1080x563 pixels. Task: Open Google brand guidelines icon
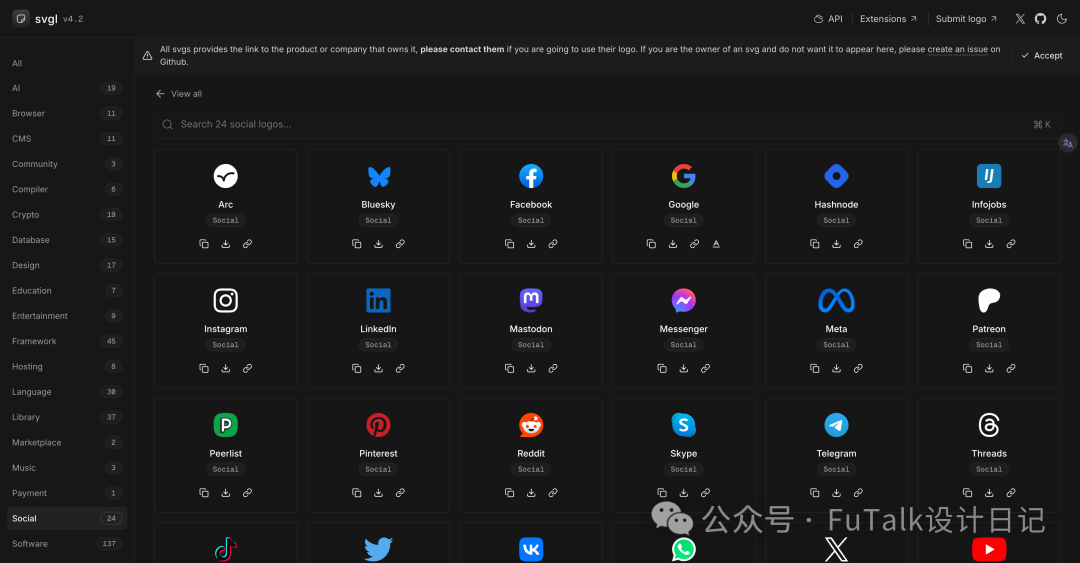(716, 244)
